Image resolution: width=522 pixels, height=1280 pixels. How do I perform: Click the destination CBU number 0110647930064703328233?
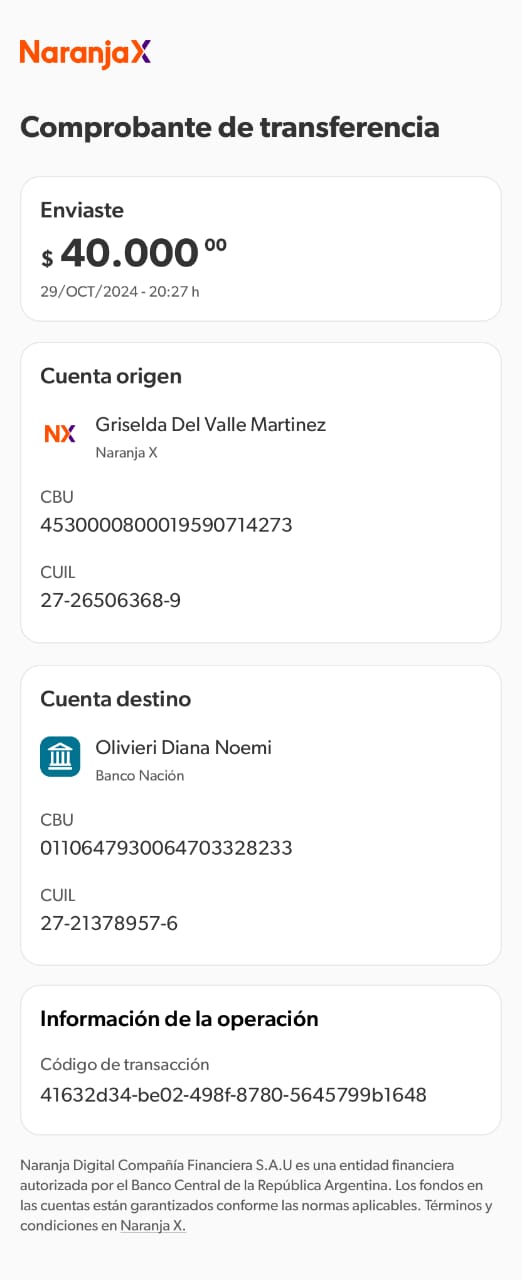pos(166,848)
